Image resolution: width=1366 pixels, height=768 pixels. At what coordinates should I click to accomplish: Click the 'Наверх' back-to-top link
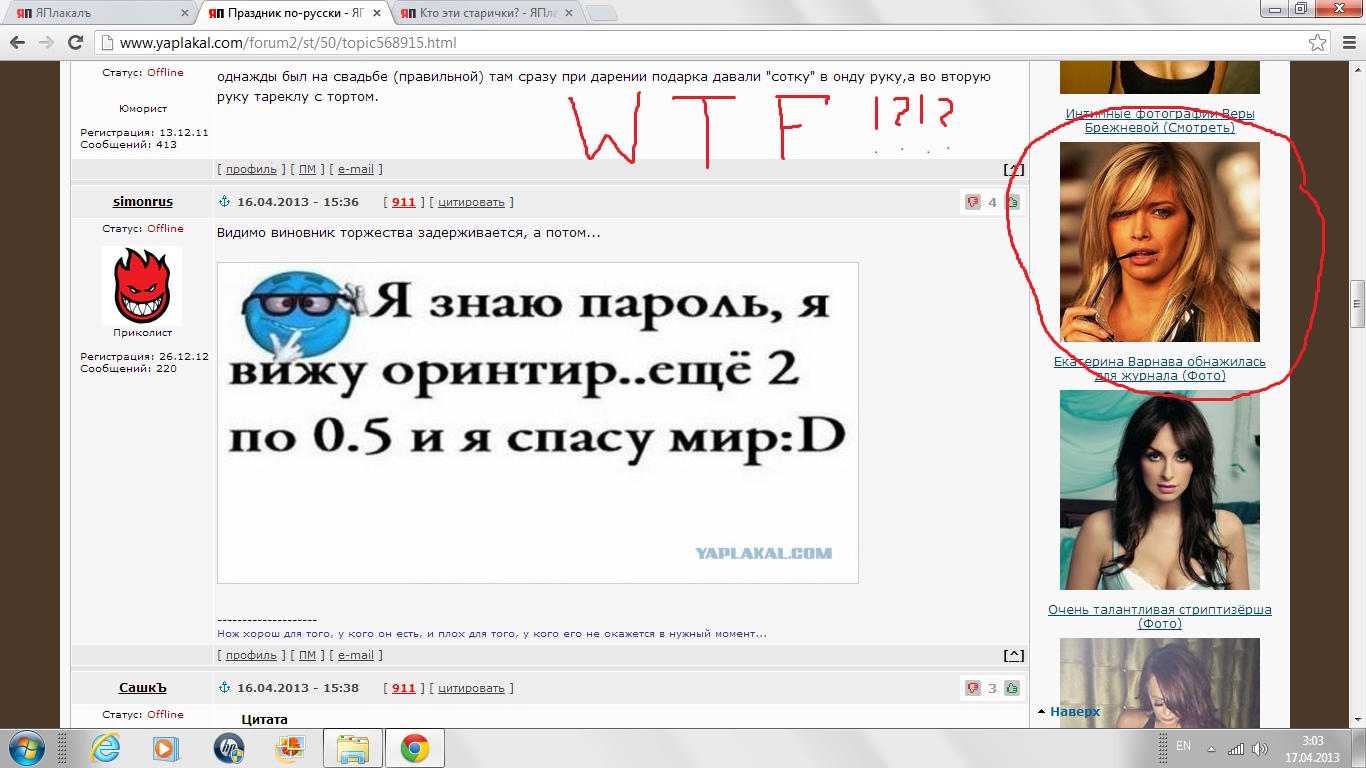point(1074,712)
